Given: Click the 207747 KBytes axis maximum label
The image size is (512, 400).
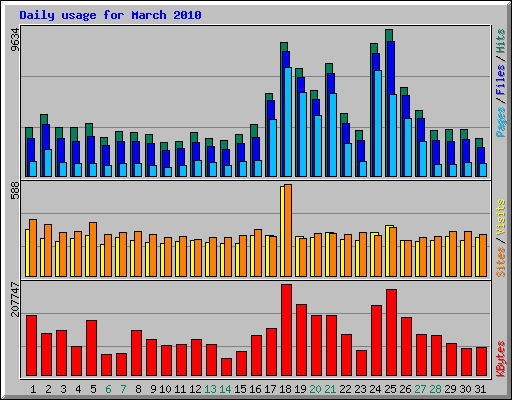Looking at the screenshot, I should pyautogui.click(x=15, y=299).
